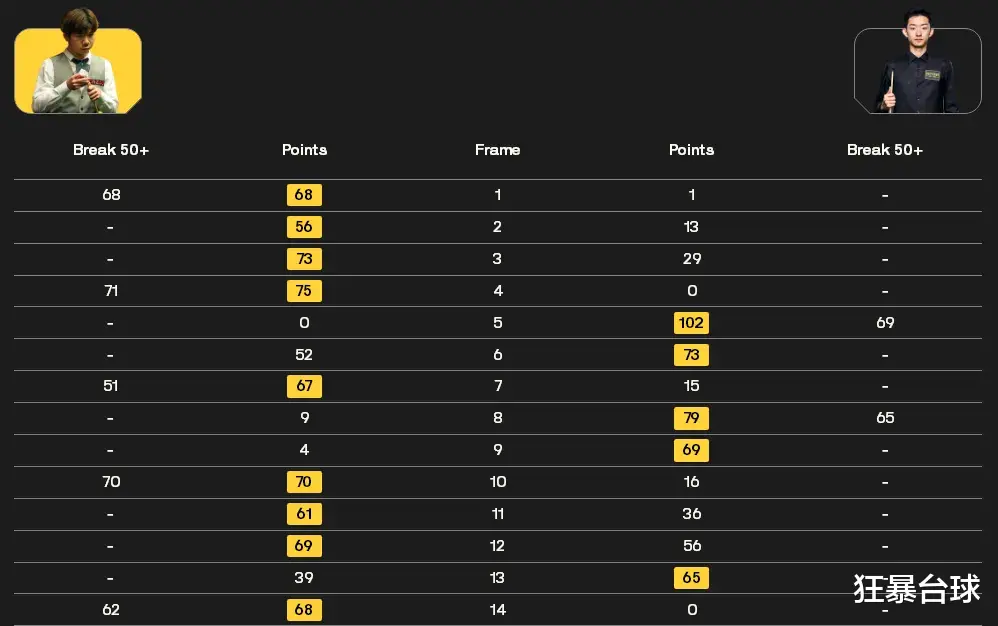The image size is (998, 626).
Task: Select the 65 break value in frame 8
Action: 885,418
